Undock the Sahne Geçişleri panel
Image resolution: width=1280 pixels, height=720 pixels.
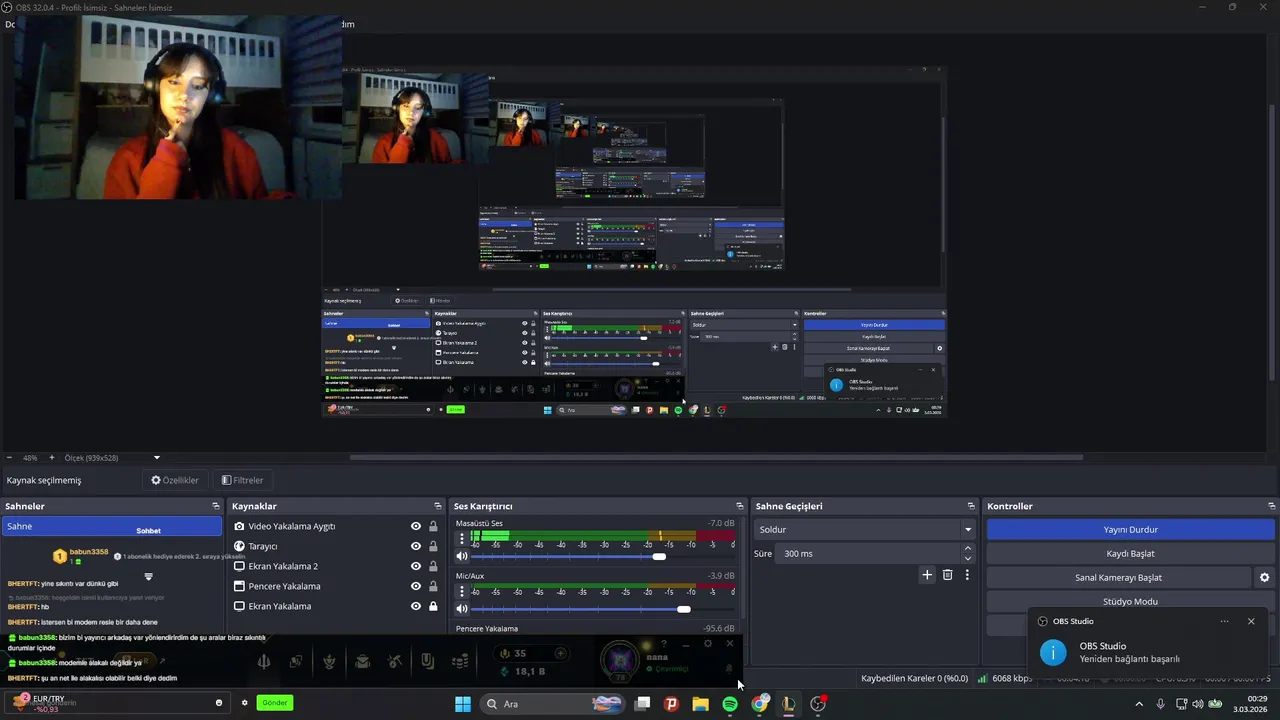[971, 506]
